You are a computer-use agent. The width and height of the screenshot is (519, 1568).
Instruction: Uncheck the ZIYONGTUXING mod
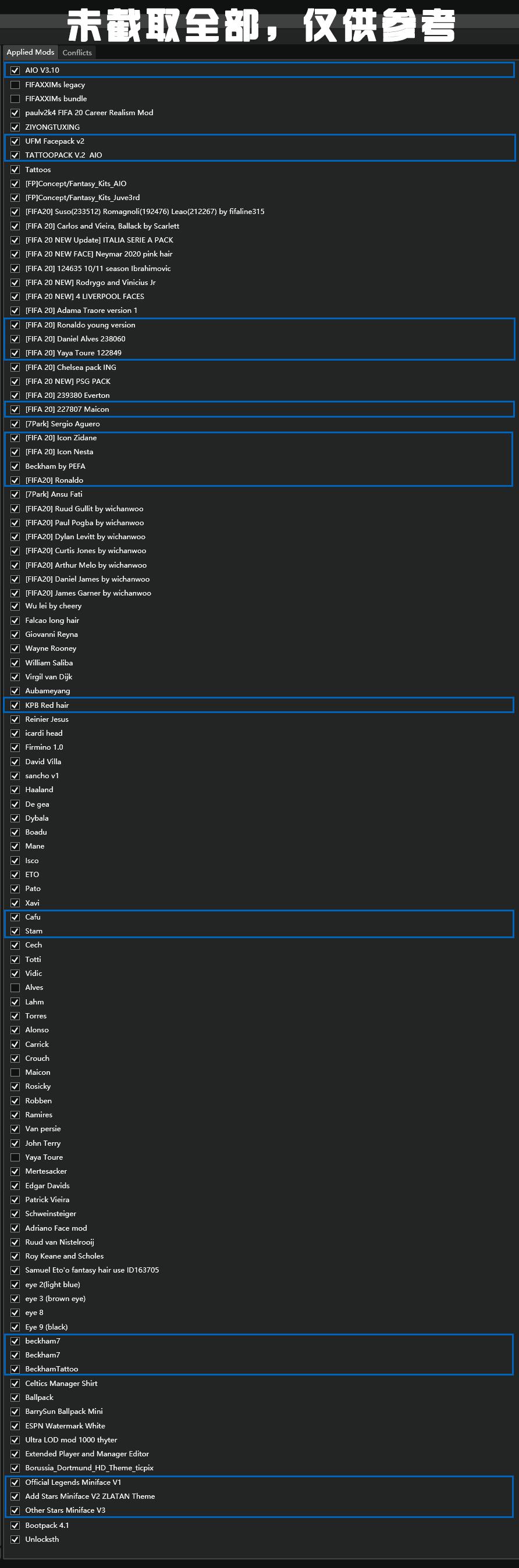coord(15,127)
